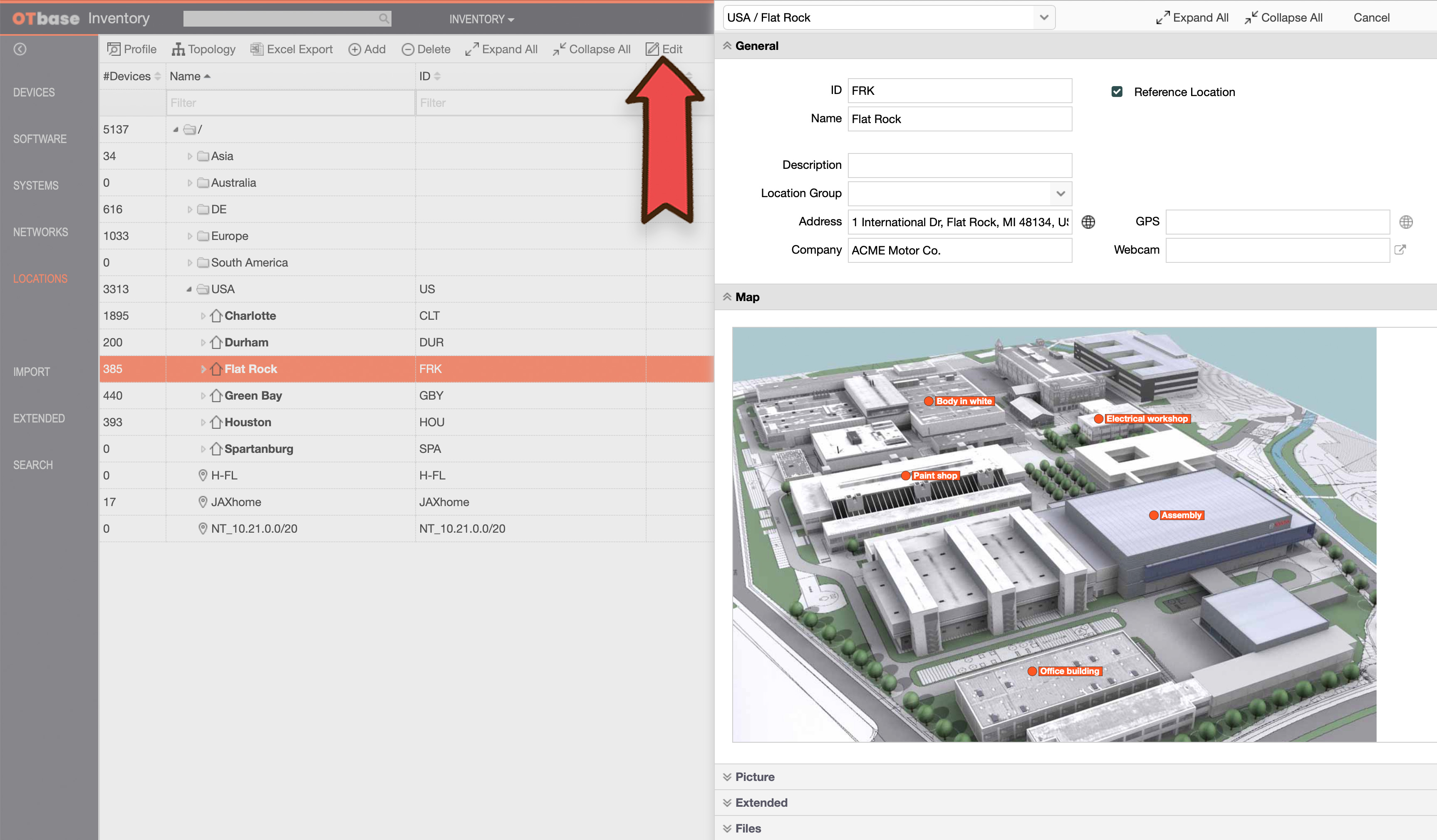The height and width of the screenshot is (840, 1437).
Task: Go to SEARCH in sidebar
Action: pos(33,465)
